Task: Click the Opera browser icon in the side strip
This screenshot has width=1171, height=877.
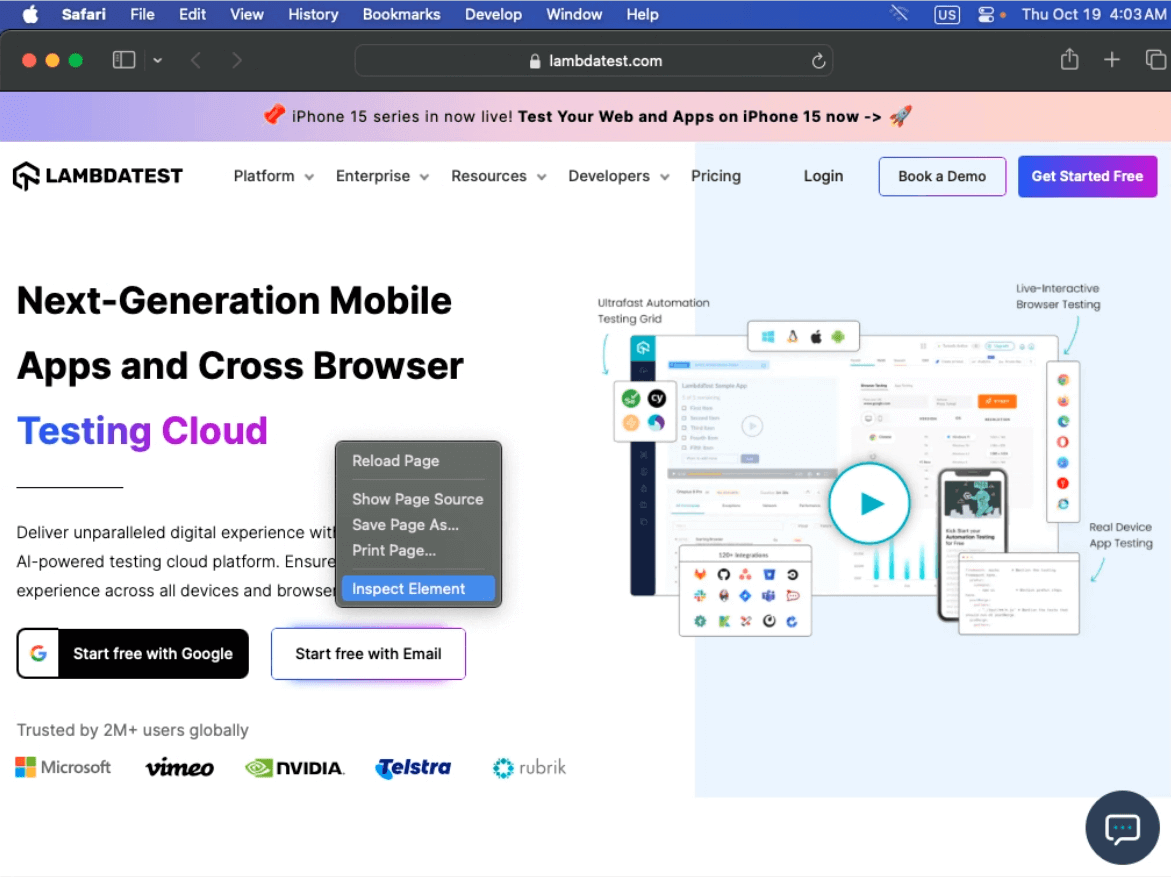Action: [1063, 442]
